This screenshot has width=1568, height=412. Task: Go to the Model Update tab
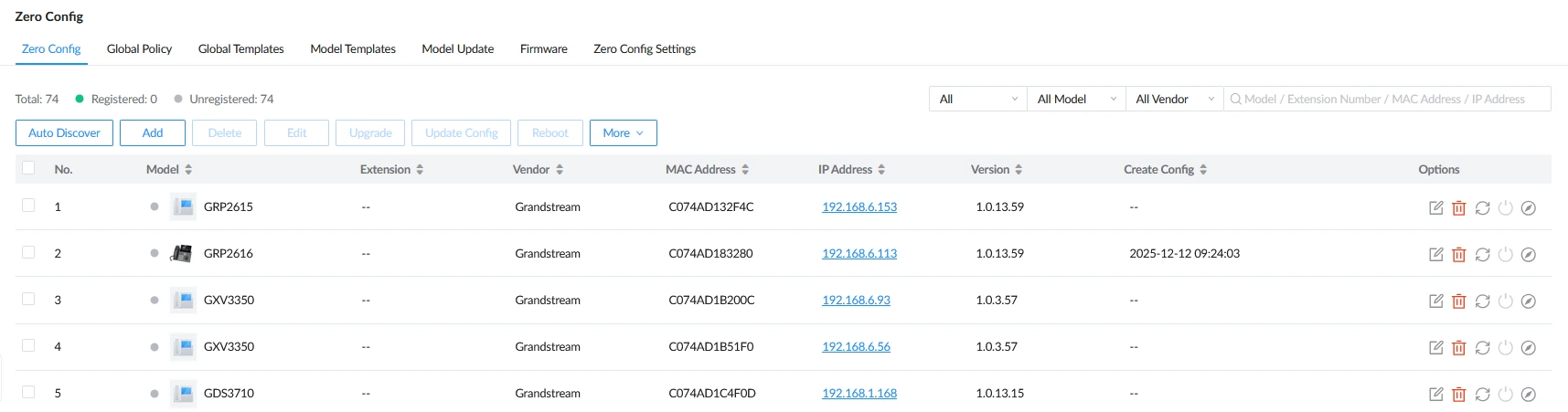(x=458, y=49)
